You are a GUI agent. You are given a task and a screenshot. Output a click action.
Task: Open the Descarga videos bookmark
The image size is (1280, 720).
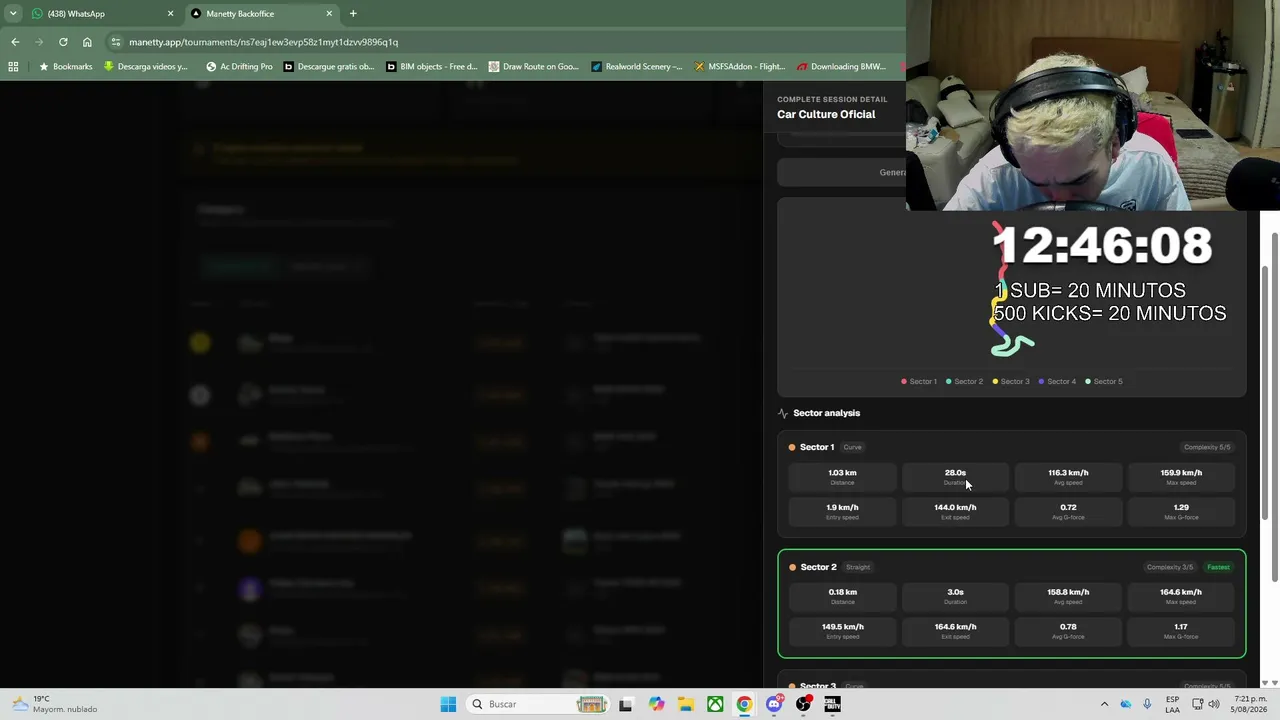click(x=146, y=67)
